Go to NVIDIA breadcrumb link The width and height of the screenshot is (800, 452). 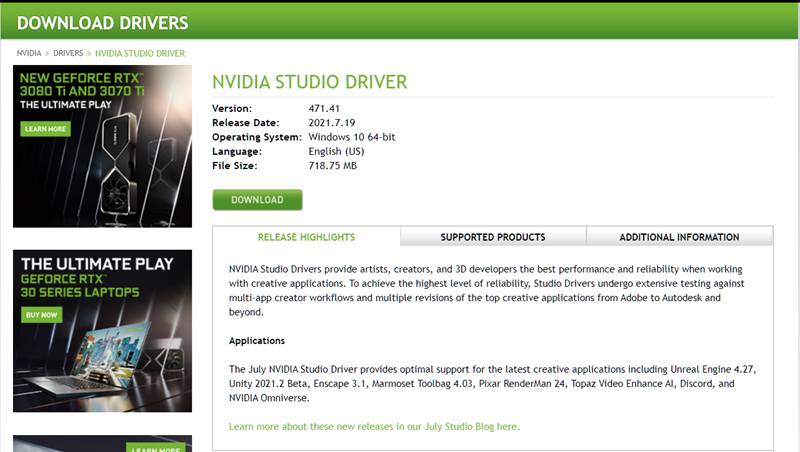29,53
